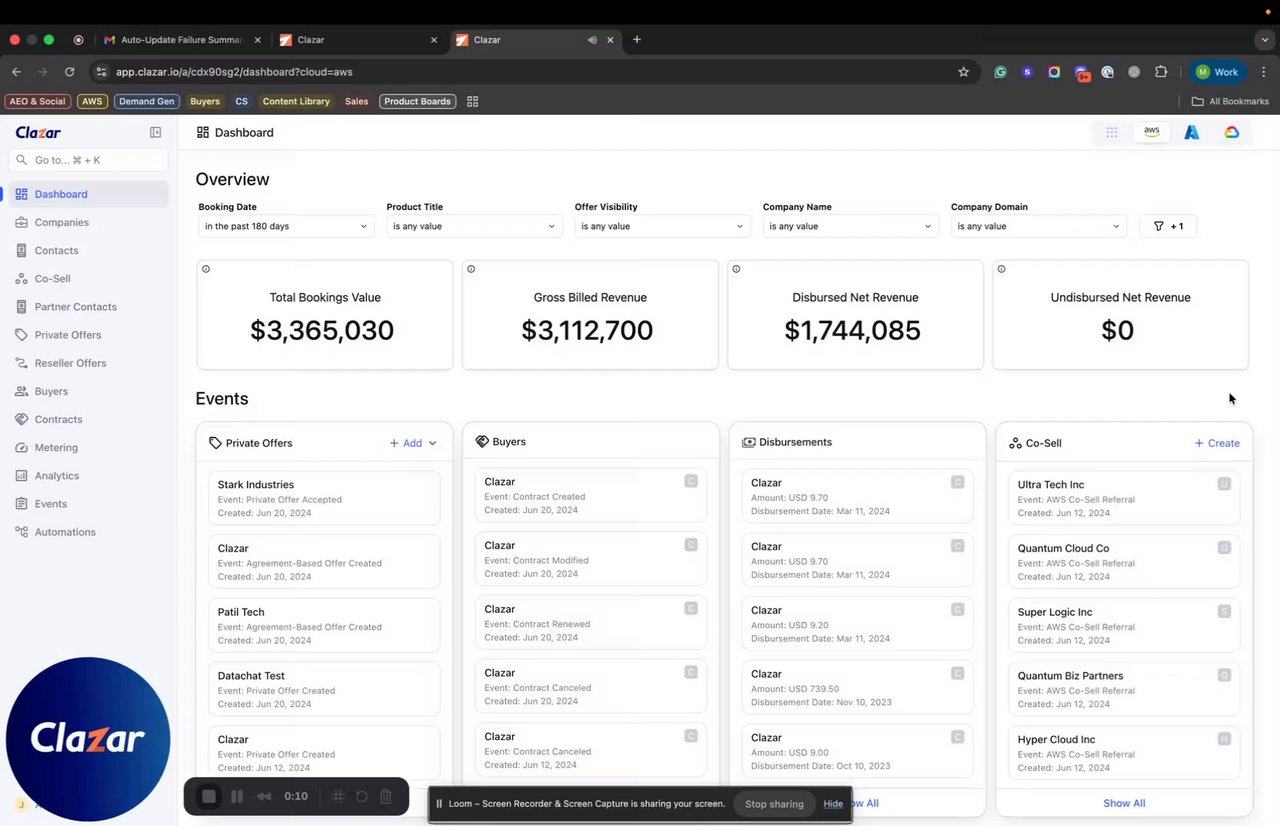Expand the chevron next to Private Offers Add

(432, 443)
